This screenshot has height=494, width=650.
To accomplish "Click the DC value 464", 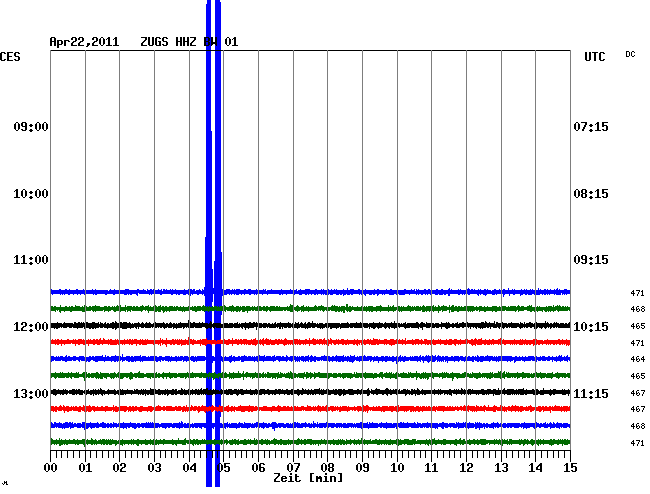I will (x=638, y=359).
